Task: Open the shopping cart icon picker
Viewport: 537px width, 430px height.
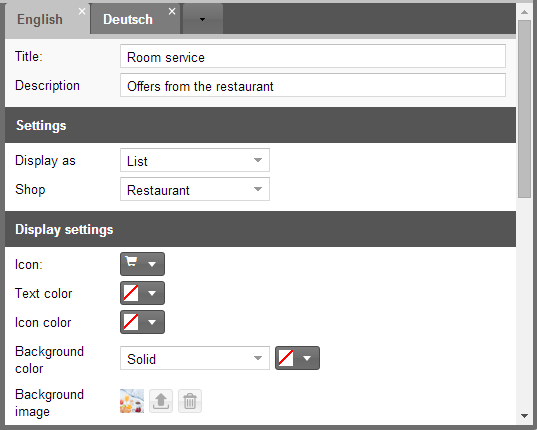Action: click(x=142, y=264)
